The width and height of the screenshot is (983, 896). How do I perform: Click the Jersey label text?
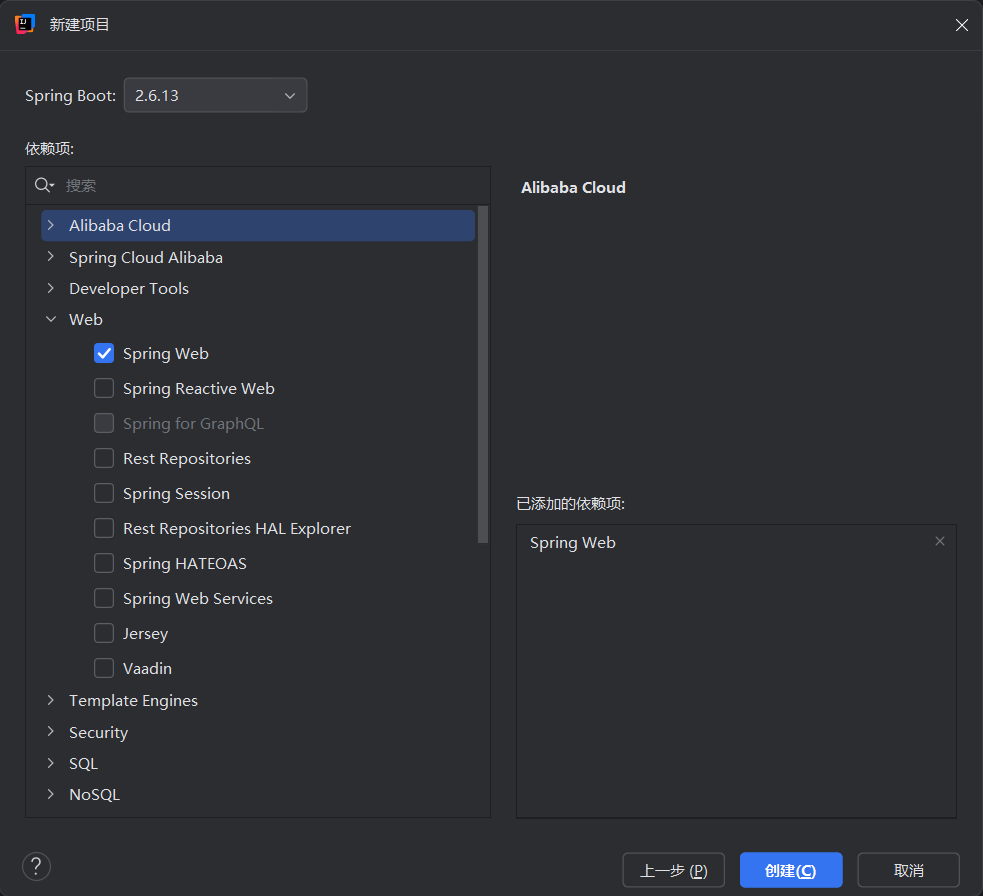[x=145, y=634]
